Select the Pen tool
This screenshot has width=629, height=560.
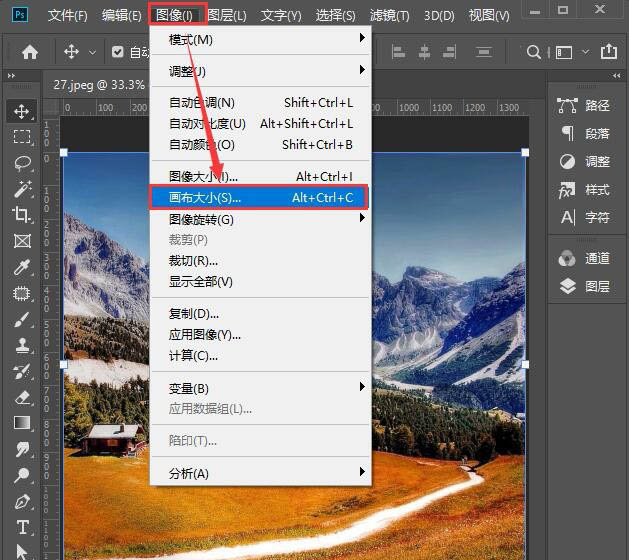coord(22,502)
